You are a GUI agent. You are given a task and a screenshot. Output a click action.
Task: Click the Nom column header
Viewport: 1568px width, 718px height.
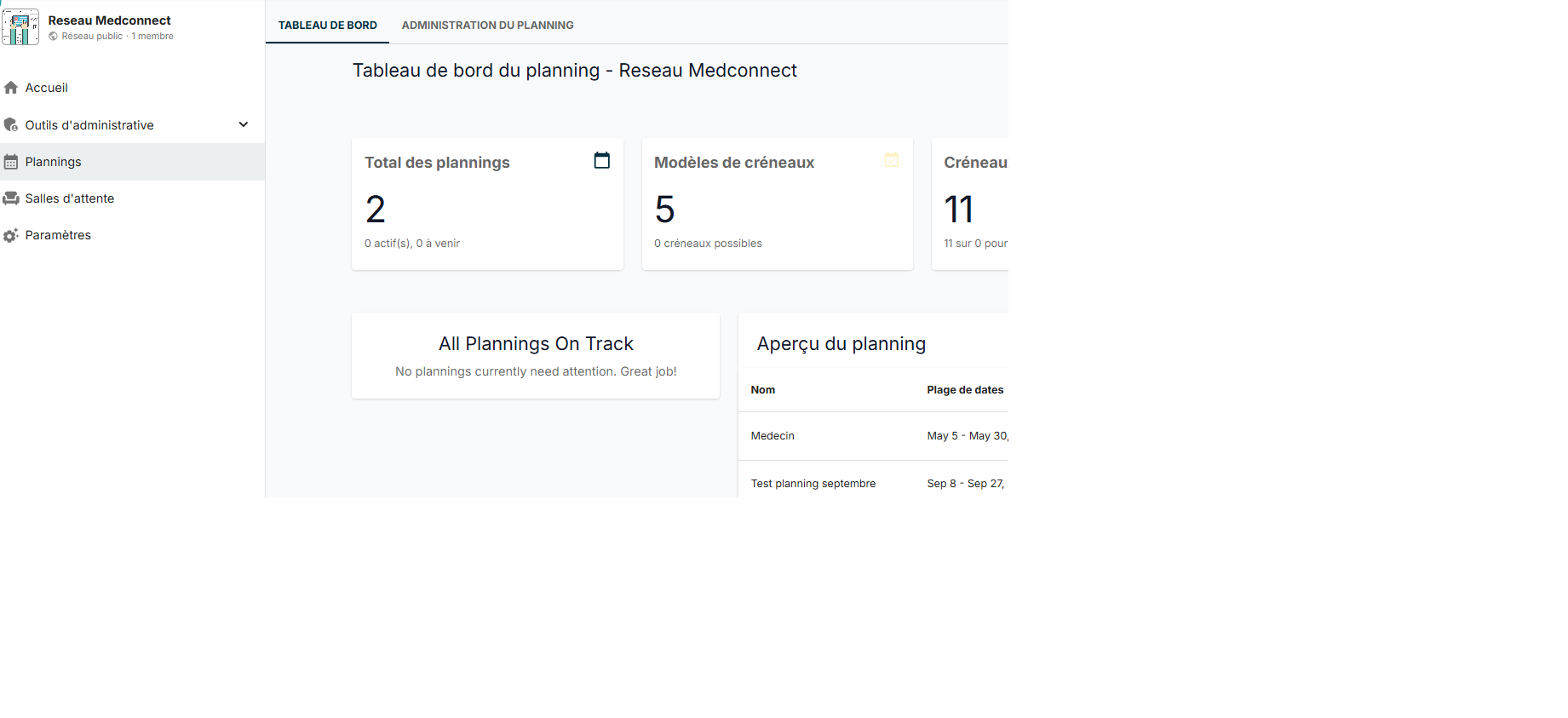click(762, 389)
